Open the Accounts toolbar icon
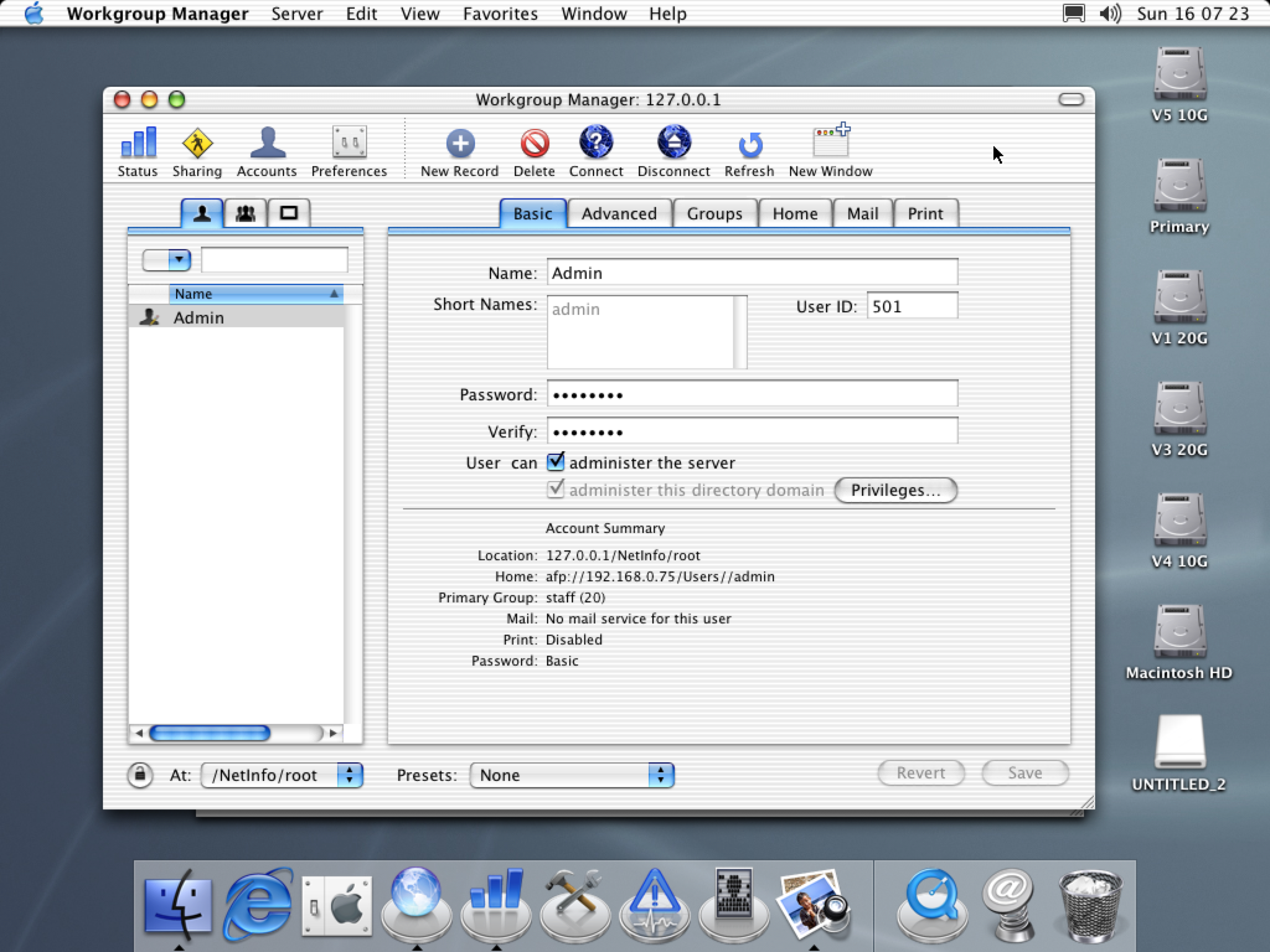 point(267,152)
